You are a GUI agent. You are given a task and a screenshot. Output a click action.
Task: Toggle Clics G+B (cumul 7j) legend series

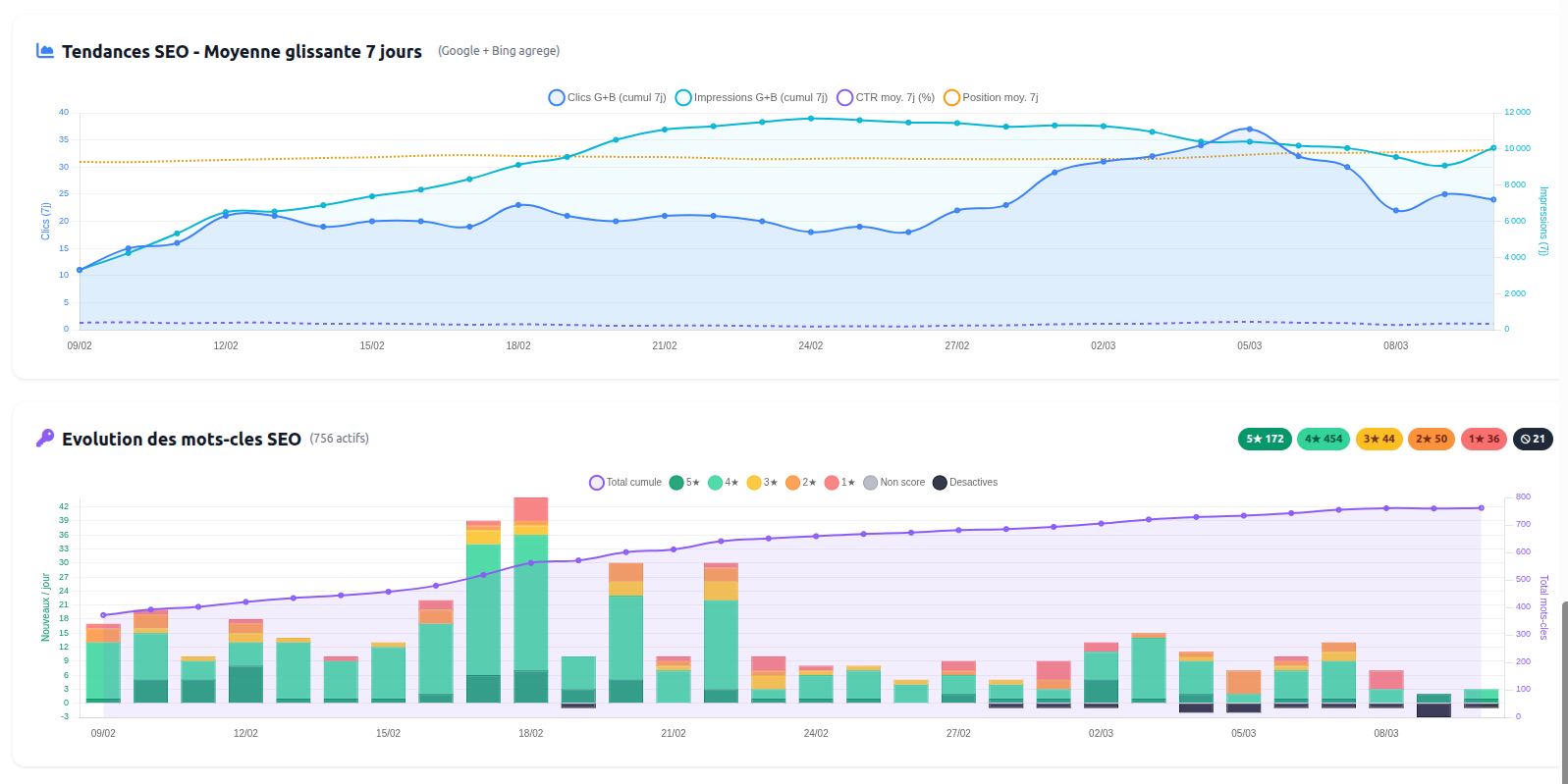click(x=607, y=97)
